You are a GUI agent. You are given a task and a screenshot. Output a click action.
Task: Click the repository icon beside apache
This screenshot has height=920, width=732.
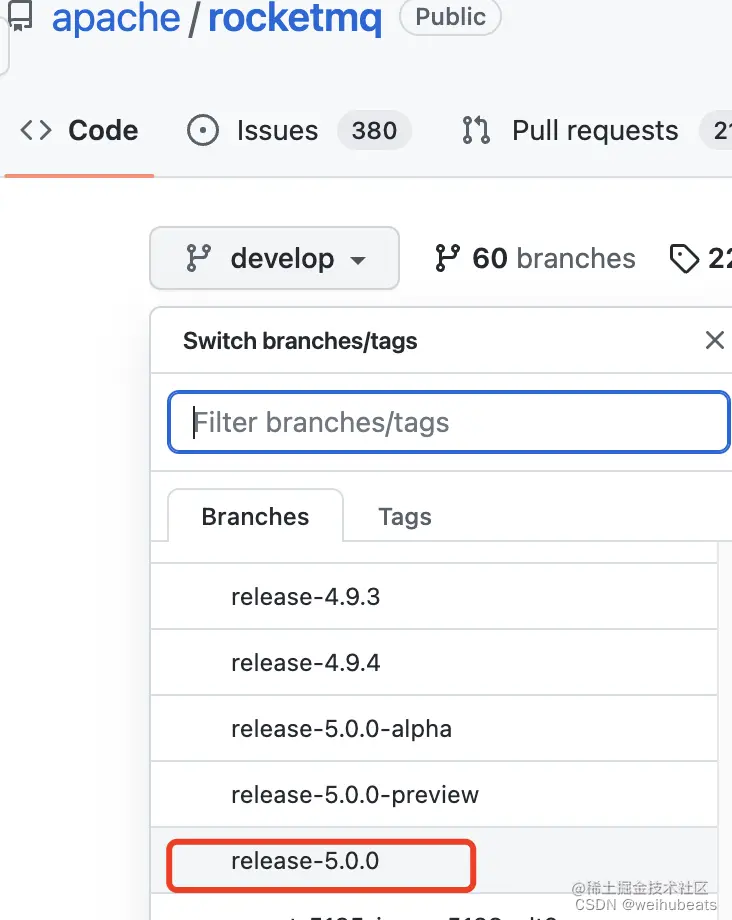pos(20,16)
